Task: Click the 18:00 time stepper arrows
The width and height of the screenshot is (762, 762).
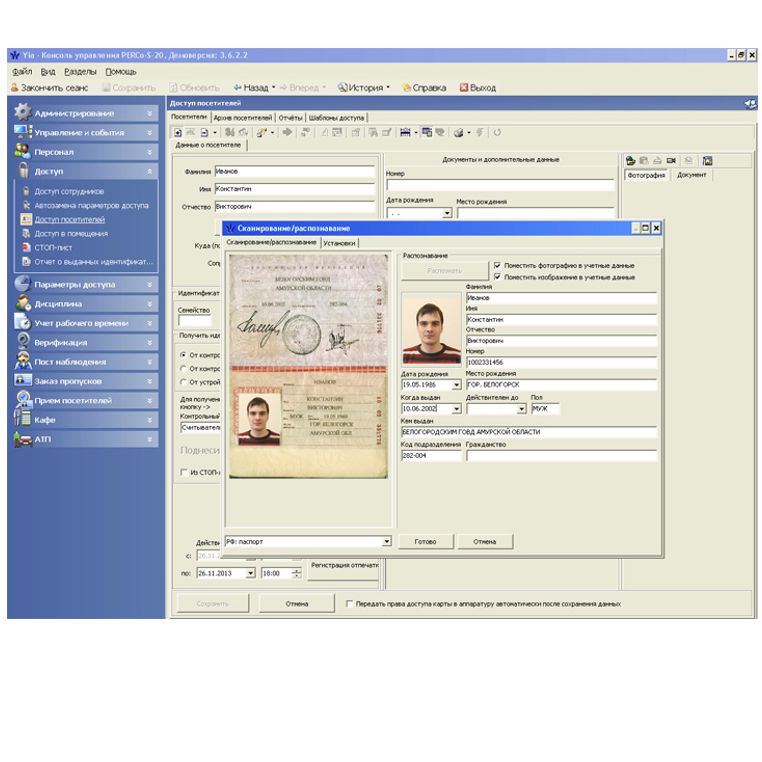Action: point(296,573)
